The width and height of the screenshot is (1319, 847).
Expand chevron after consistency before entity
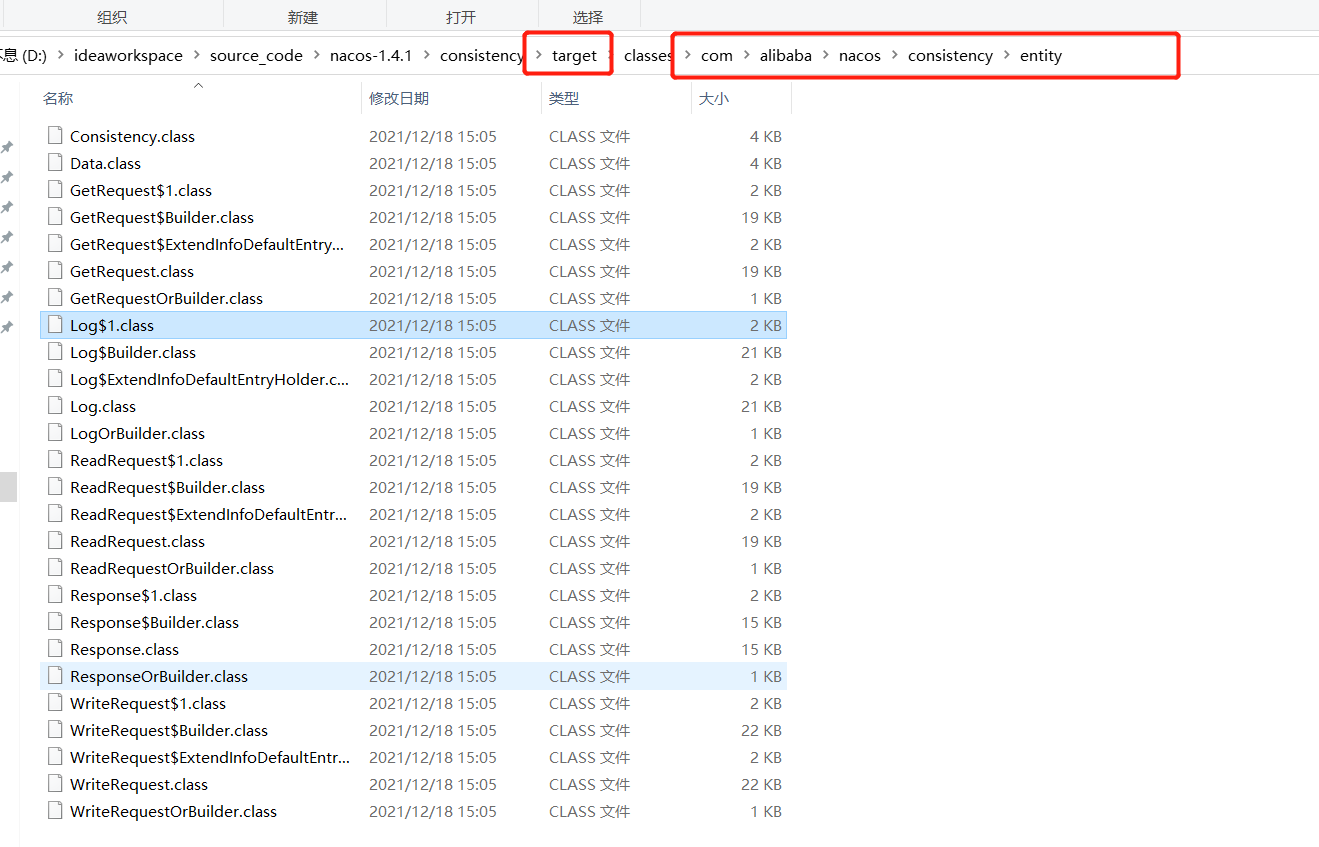click(1006, 56)
